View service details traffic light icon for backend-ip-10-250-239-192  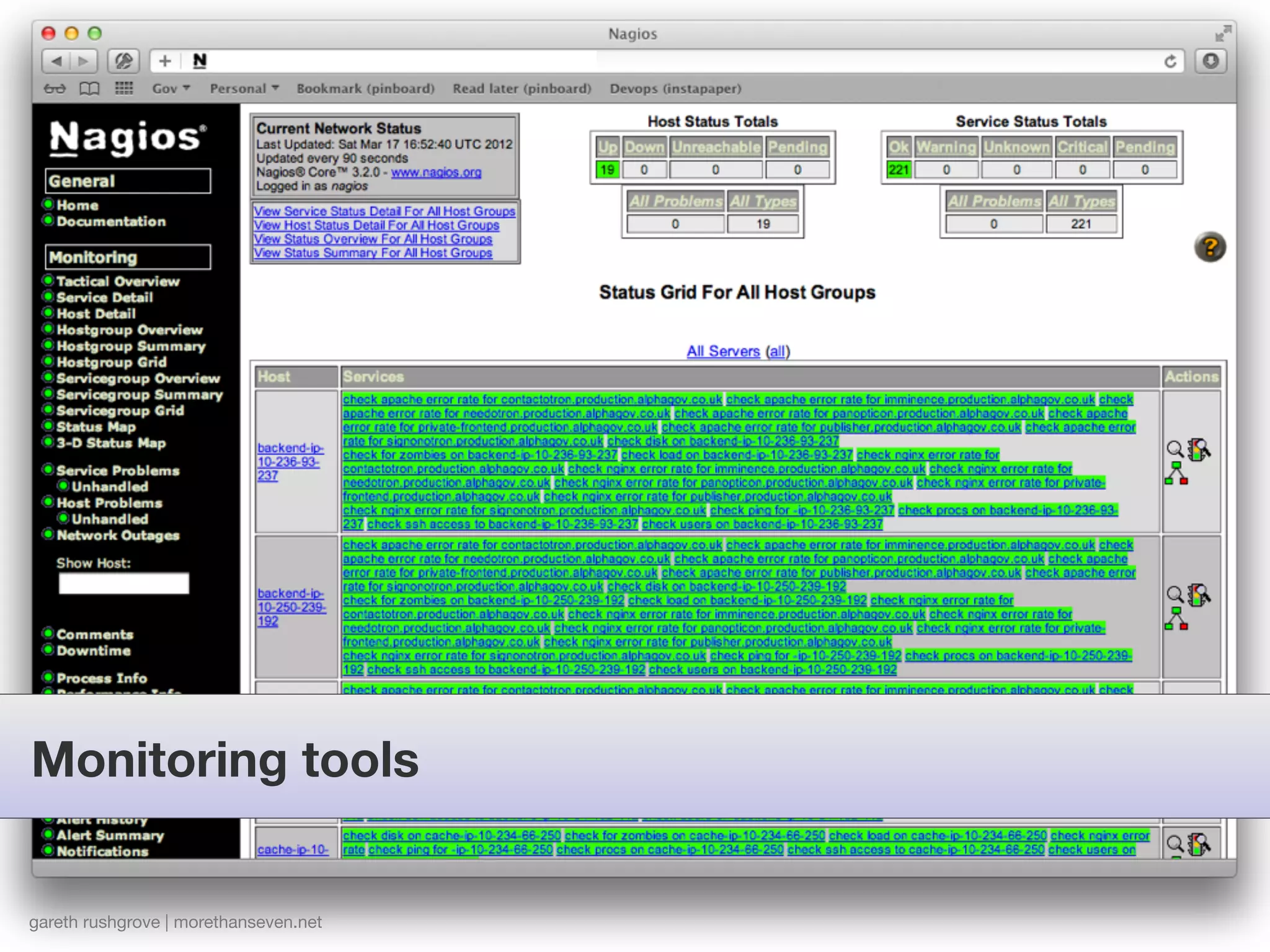tap(1199, 594)
